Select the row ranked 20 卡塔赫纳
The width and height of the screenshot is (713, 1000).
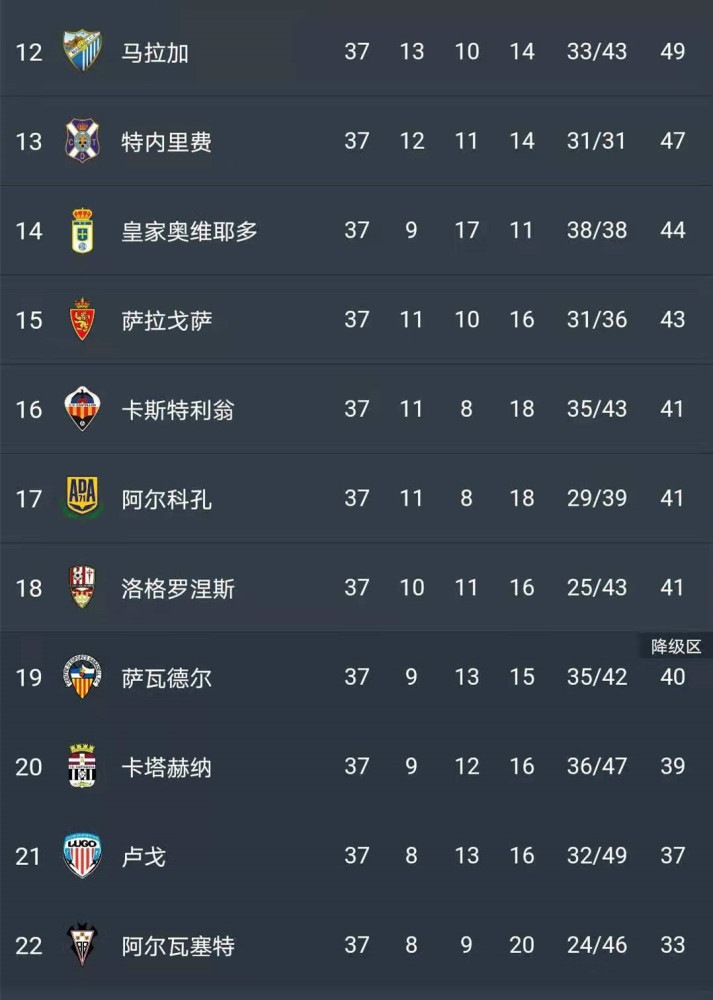356,766
